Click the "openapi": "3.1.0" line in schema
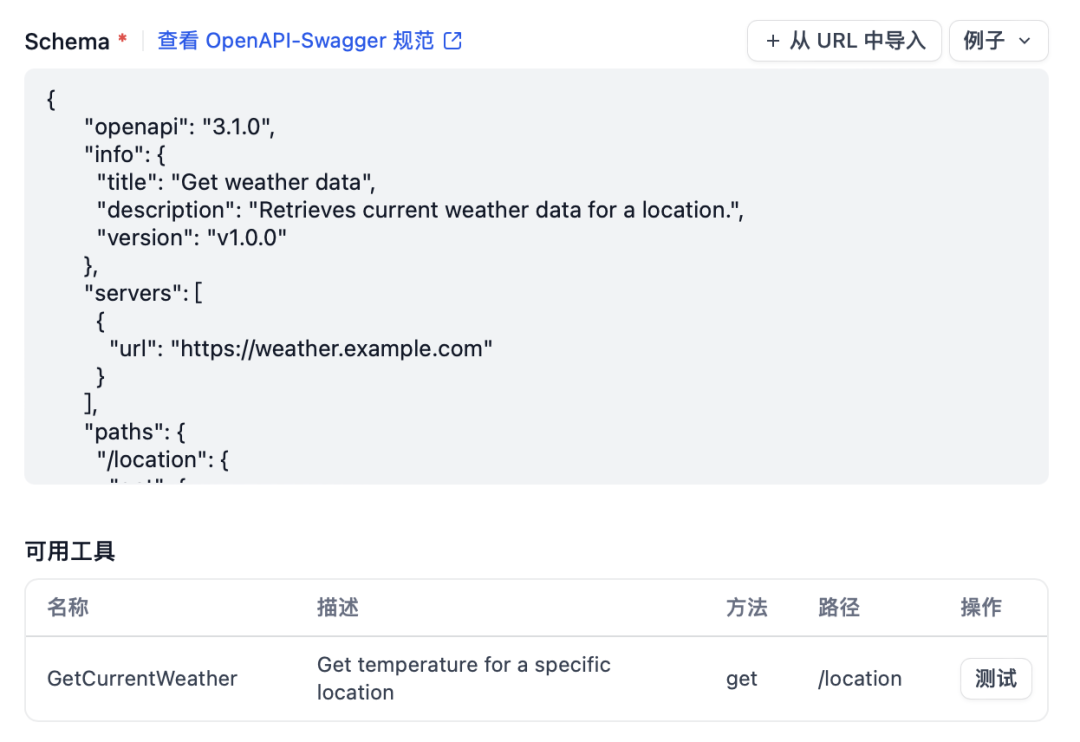 pos(180,127)
